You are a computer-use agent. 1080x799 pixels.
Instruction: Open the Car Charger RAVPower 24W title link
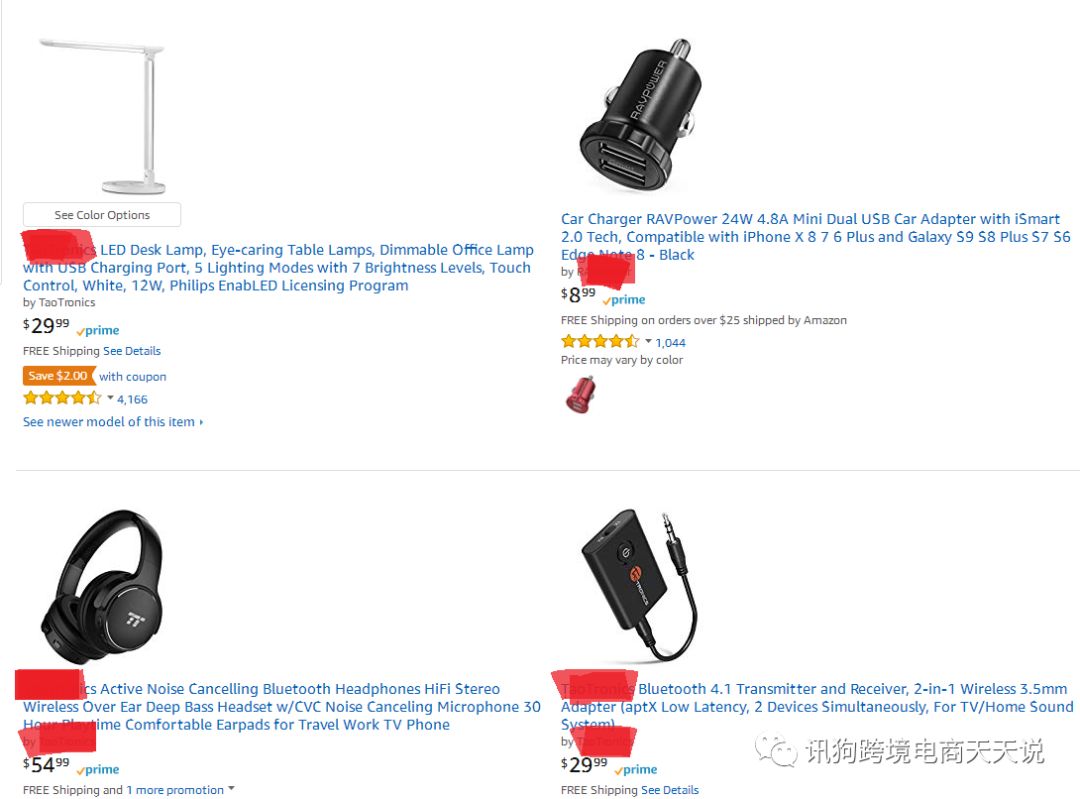pos(816,237)
